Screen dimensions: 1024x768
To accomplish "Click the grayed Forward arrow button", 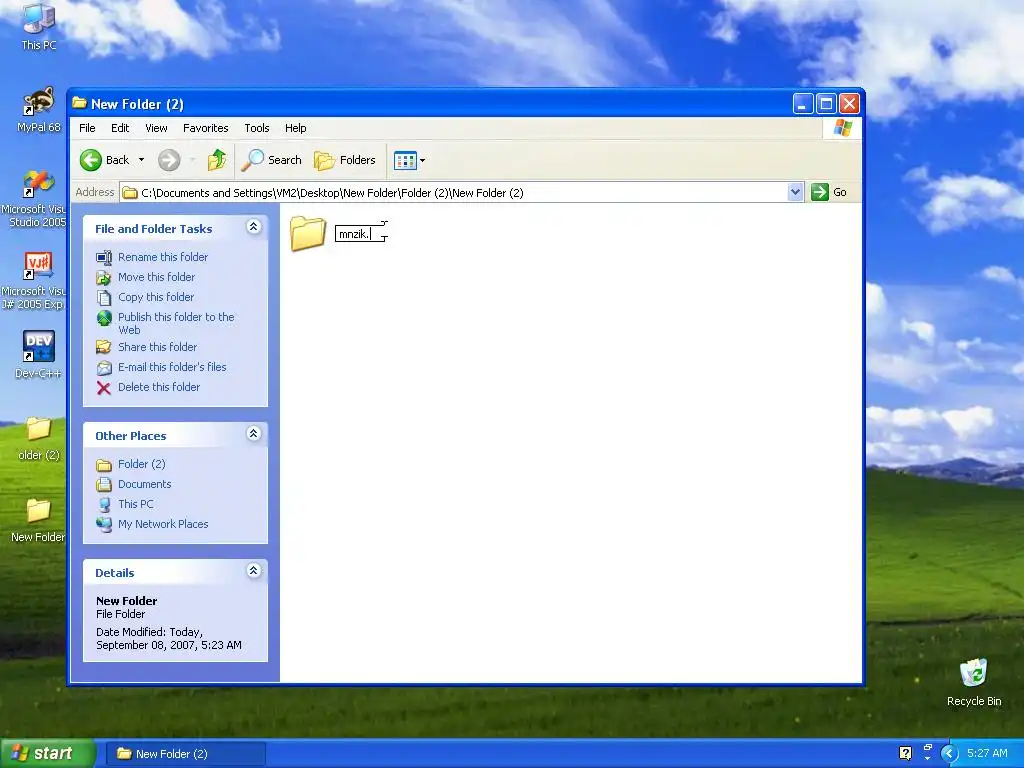I will [169, 160].
